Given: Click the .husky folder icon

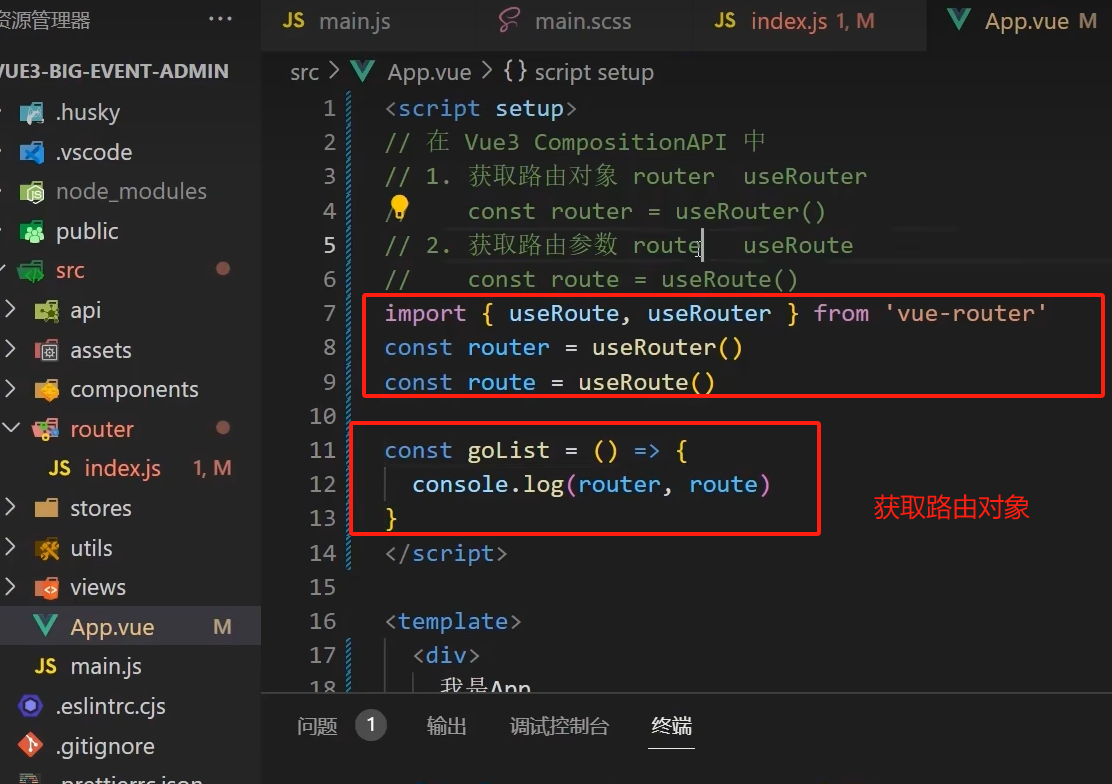Looking at the screenshot, I should pos(32,113).
